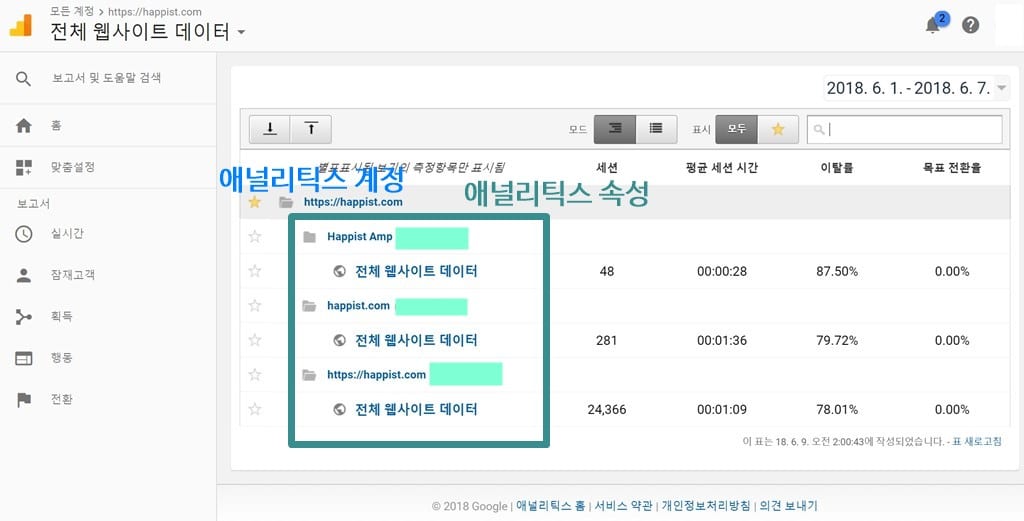Click the 00:01:36 session duration value
This screenshot has height=521, width=1024.
[722, 341]
